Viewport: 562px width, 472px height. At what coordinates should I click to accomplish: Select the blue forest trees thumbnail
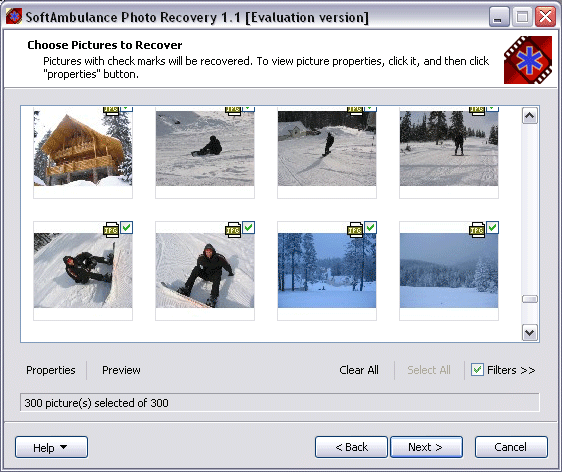pos(327,270)
